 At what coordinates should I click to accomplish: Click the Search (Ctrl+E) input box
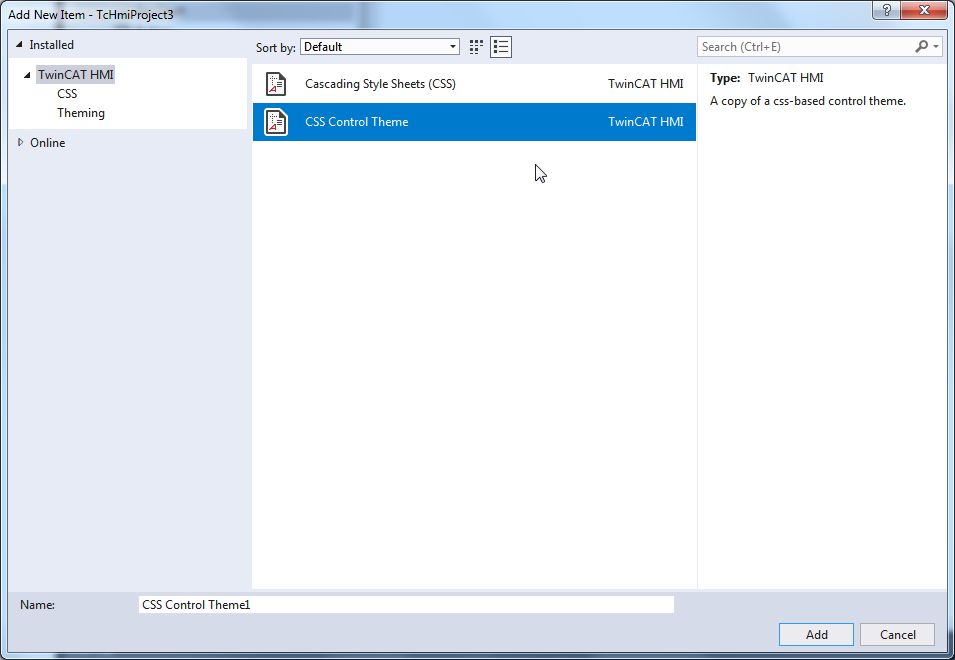click(x=805, y=47)
